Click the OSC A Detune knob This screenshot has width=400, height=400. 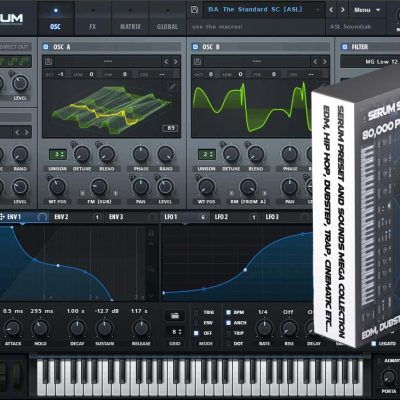82,154
